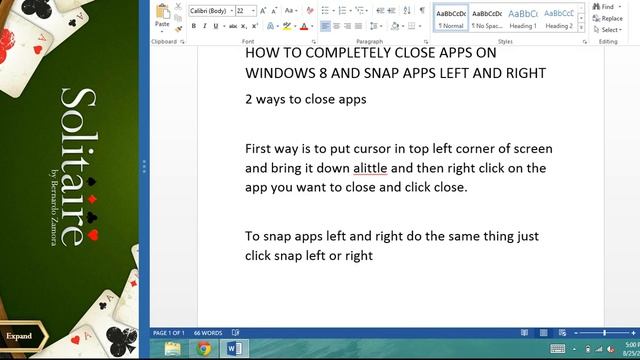
Task: Open the highlight color dropdown arrow
Action: 295,27
